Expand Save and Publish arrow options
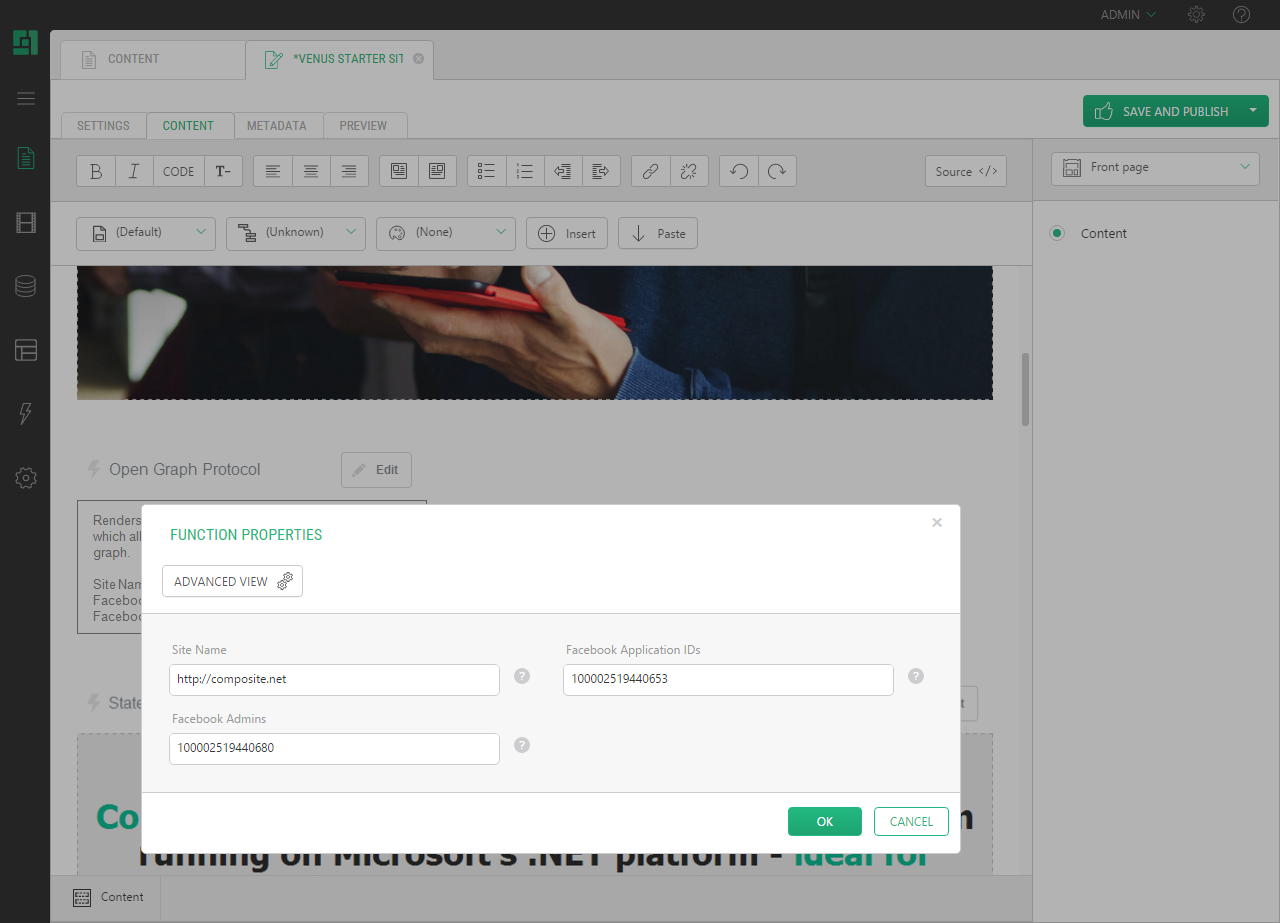Viewport: 1280px width, 923px height. point(1253,111)
